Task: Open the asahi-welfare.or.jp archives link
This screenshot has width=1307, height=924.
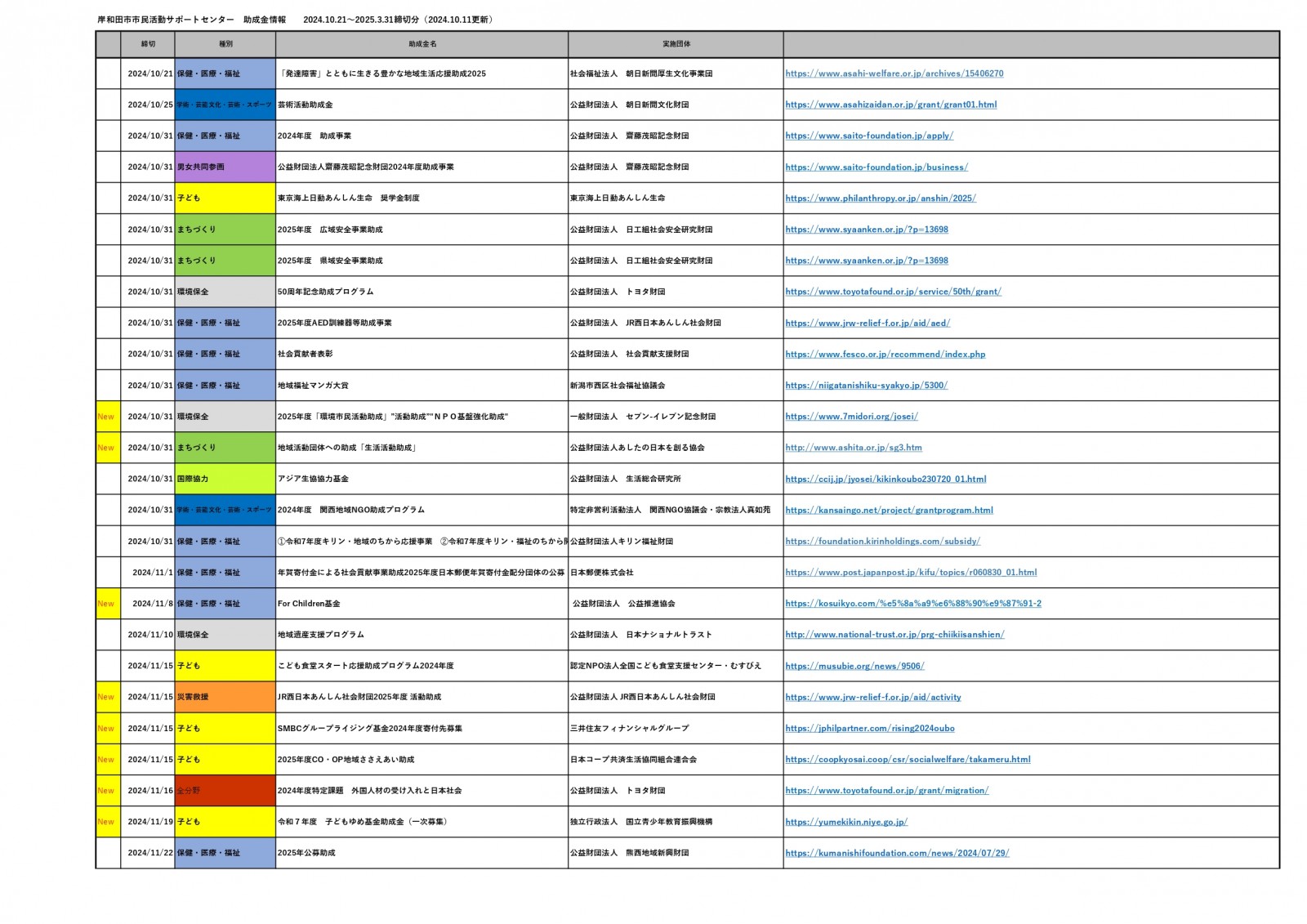Action: (894, 74)
